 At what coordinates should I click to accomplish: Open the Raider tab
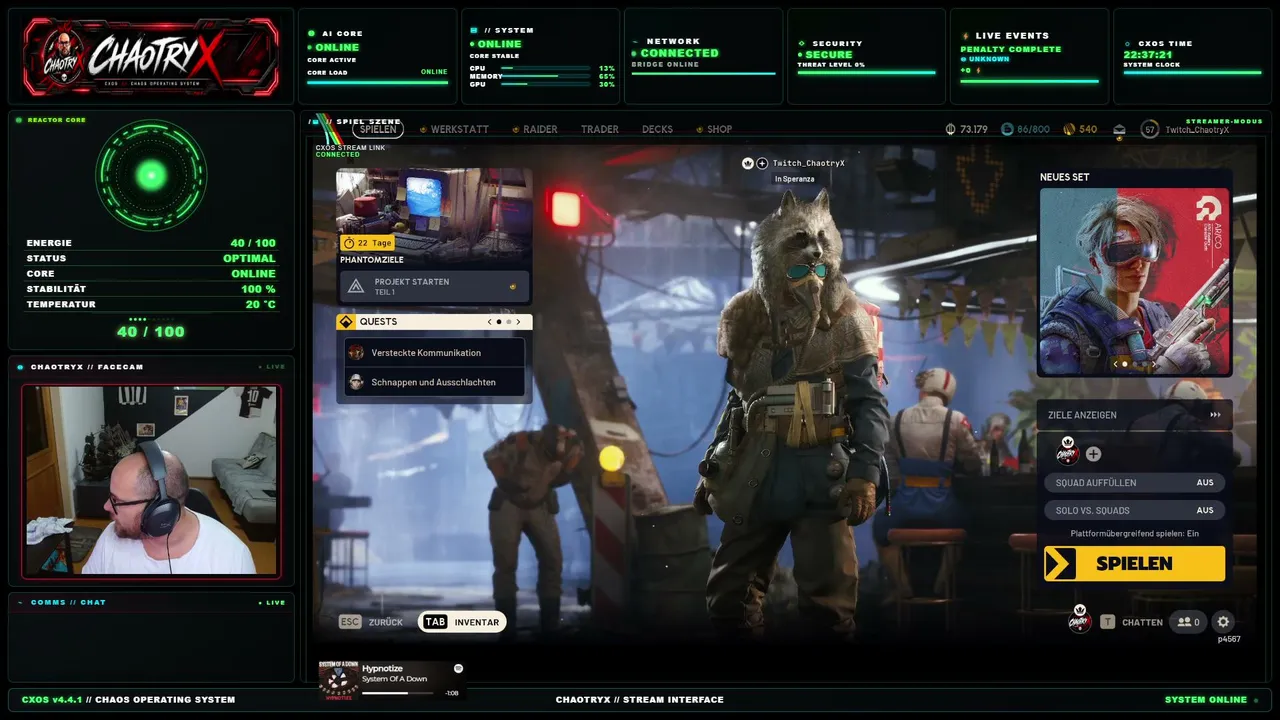click(x=540, y=129)
